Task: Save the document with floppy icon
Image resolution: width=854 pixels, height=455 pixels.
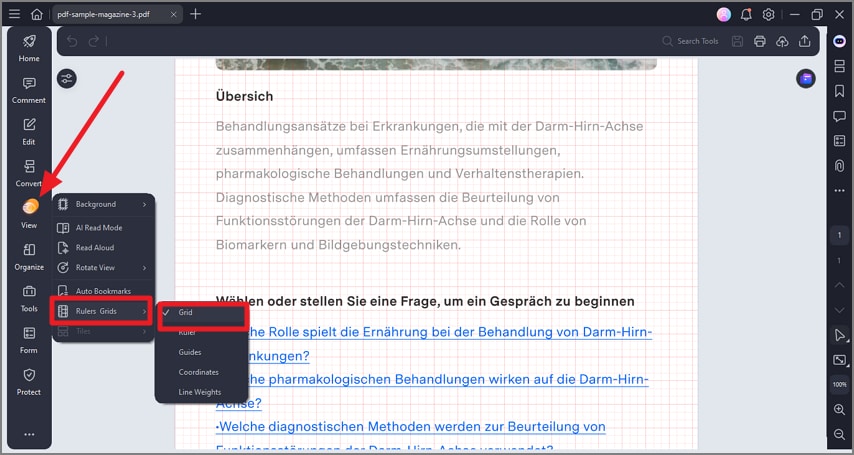Action: (x=737, y=41)
